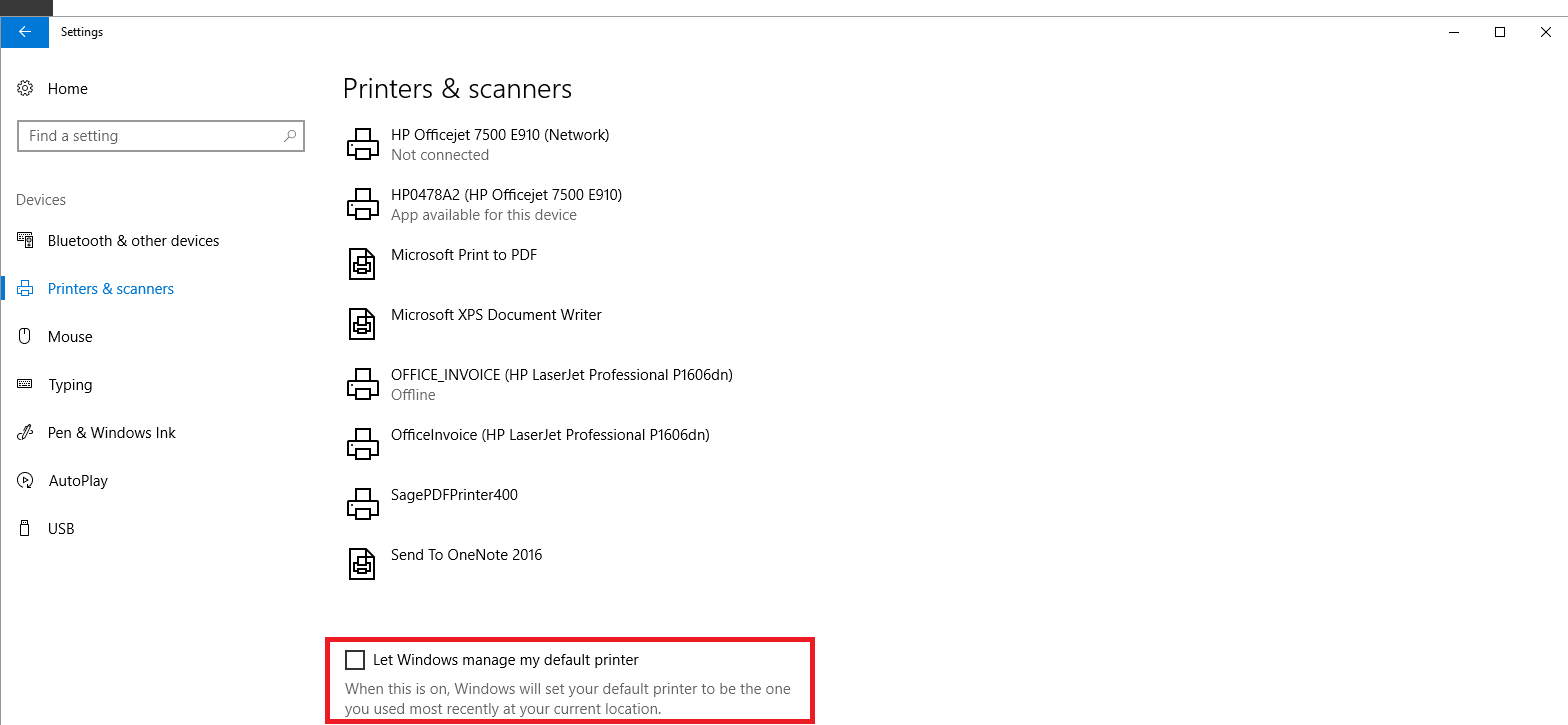This screenshot has height=725, width=1568.
Task: Click printer icon for HP Officejet 7500 E910 (Network)
Action: (x=362, y=145)
